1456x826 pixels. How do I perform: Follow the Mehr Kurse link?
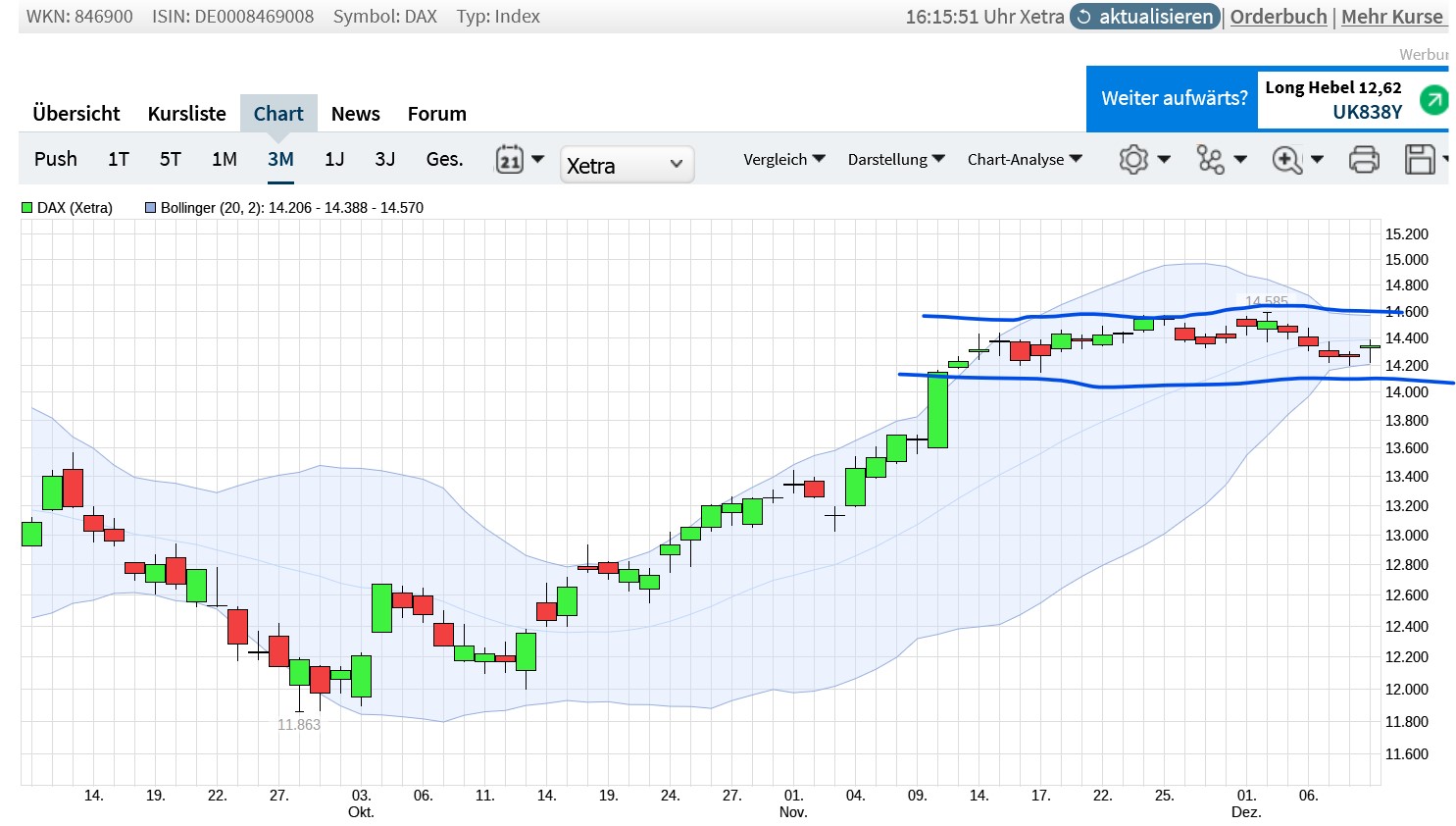[1392, 17]
